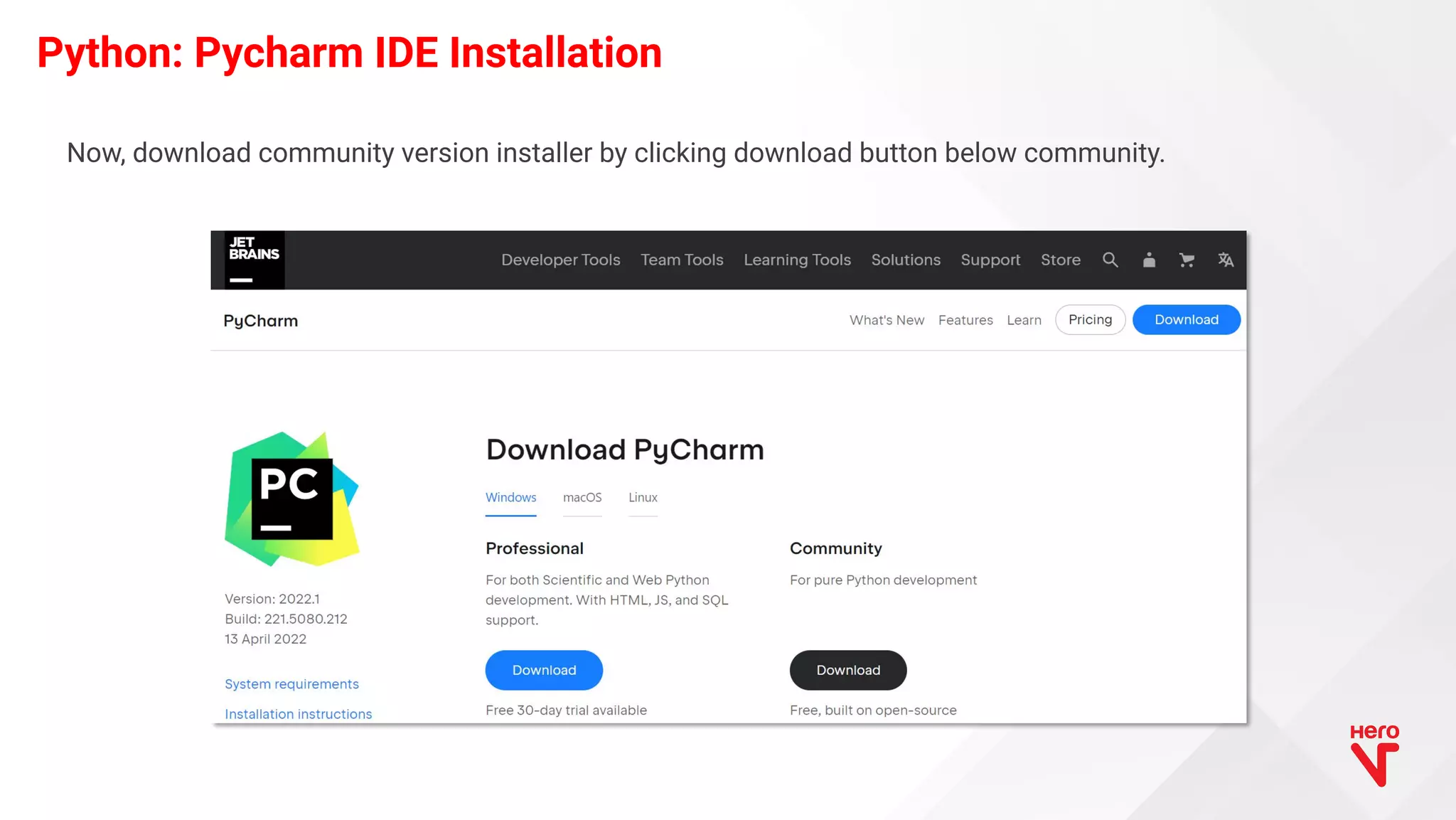Select the macOS tab

click(x=582, y=498)
